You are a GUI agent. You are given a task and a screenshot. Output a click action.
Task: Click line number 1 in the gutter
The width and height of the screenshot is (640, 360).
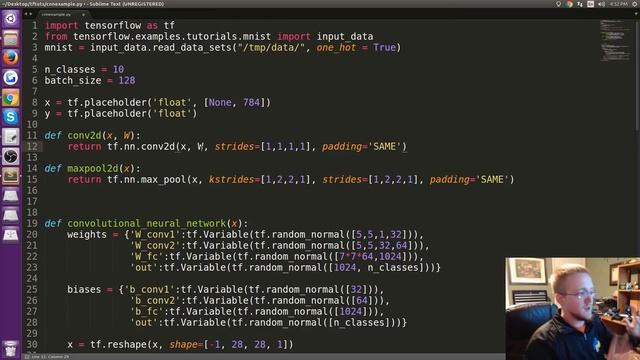35,25
